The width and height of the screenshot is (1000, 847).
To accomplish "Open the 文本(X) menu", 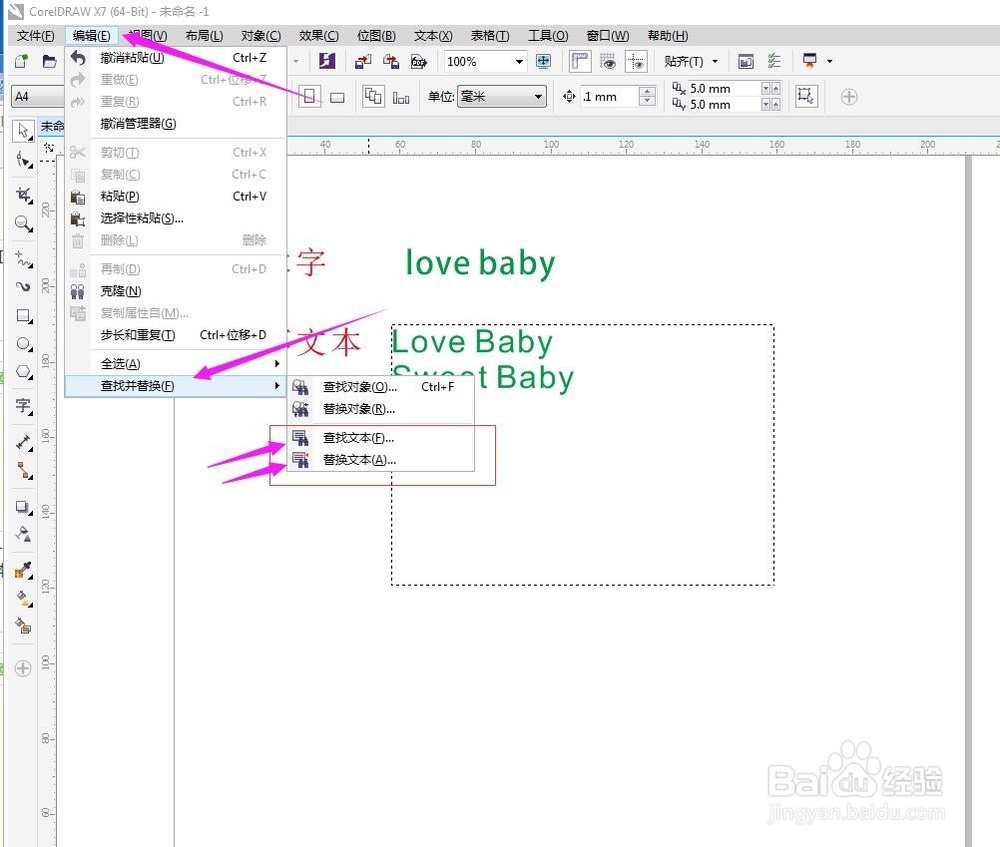I will point(433,36).
